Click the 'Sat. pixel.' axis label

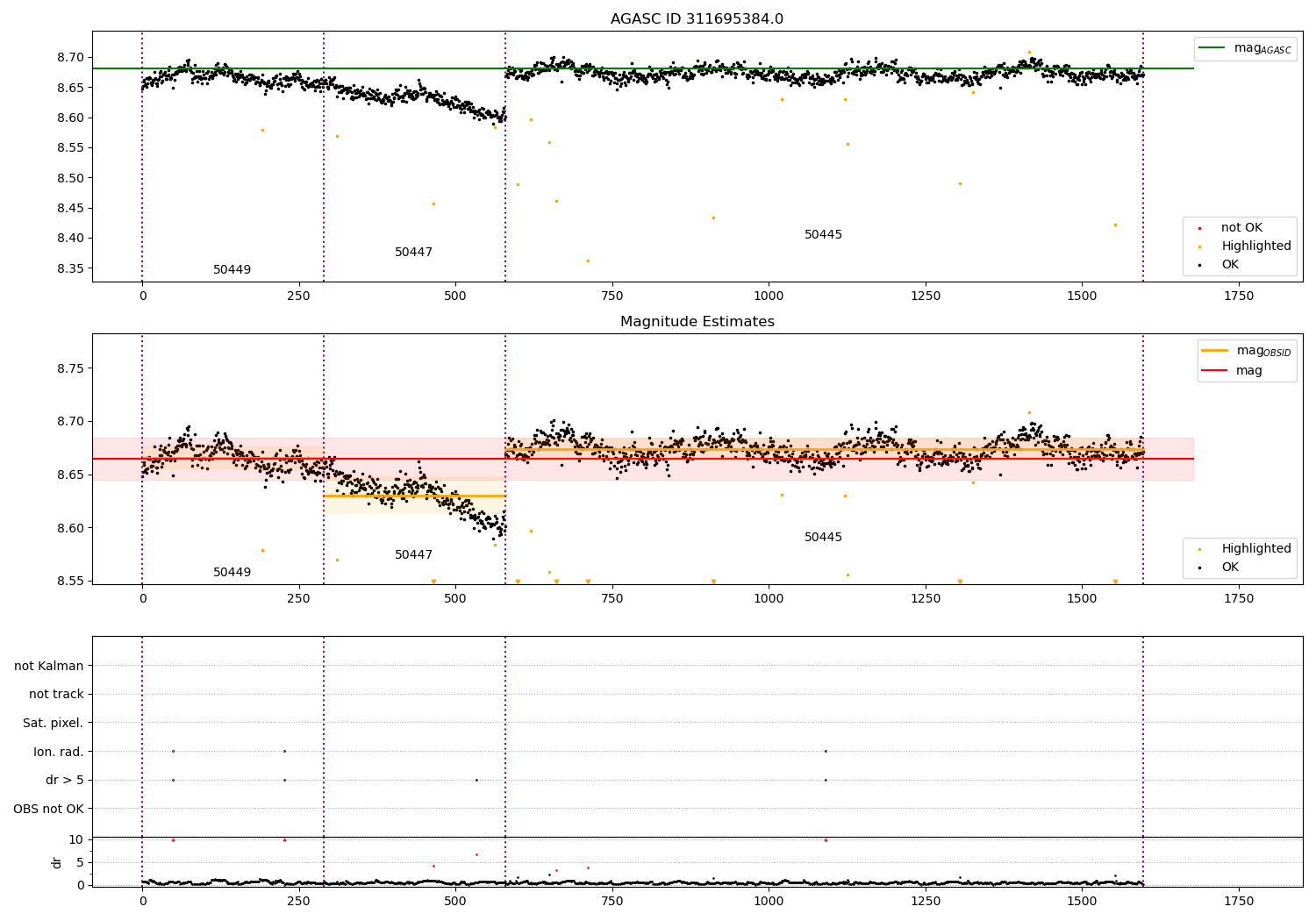(x=54, y=724)
